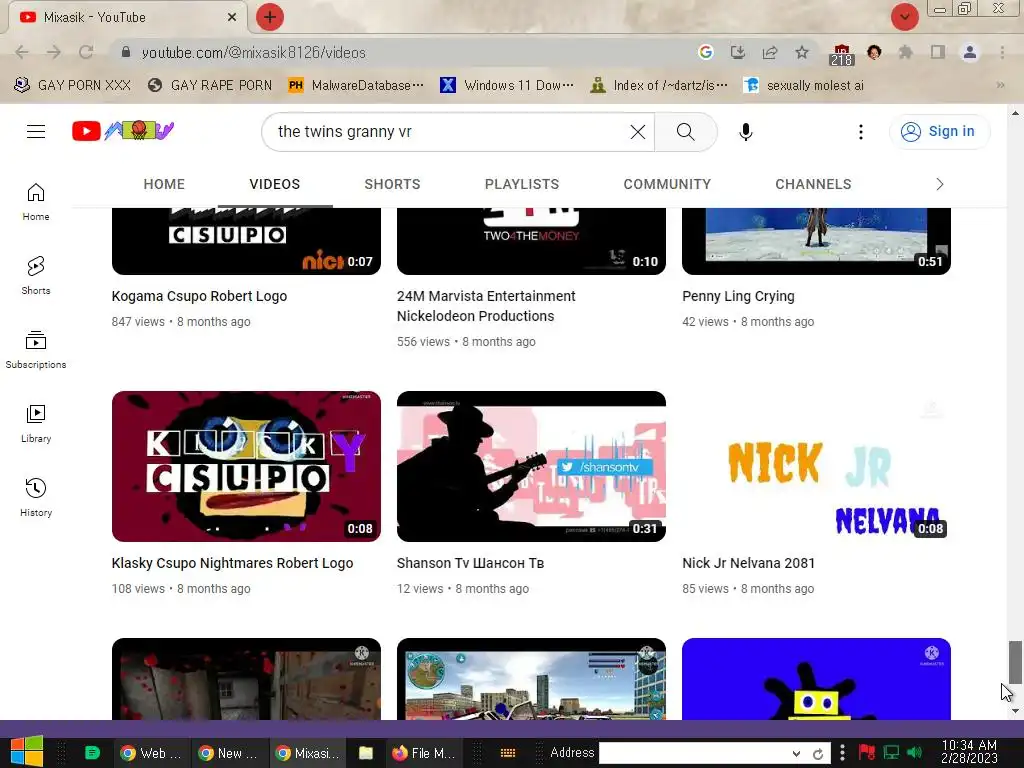Close the Mixasik - YouTube tab
The width and height of the screenshot is (1024, 768).
tap(232, 17)
